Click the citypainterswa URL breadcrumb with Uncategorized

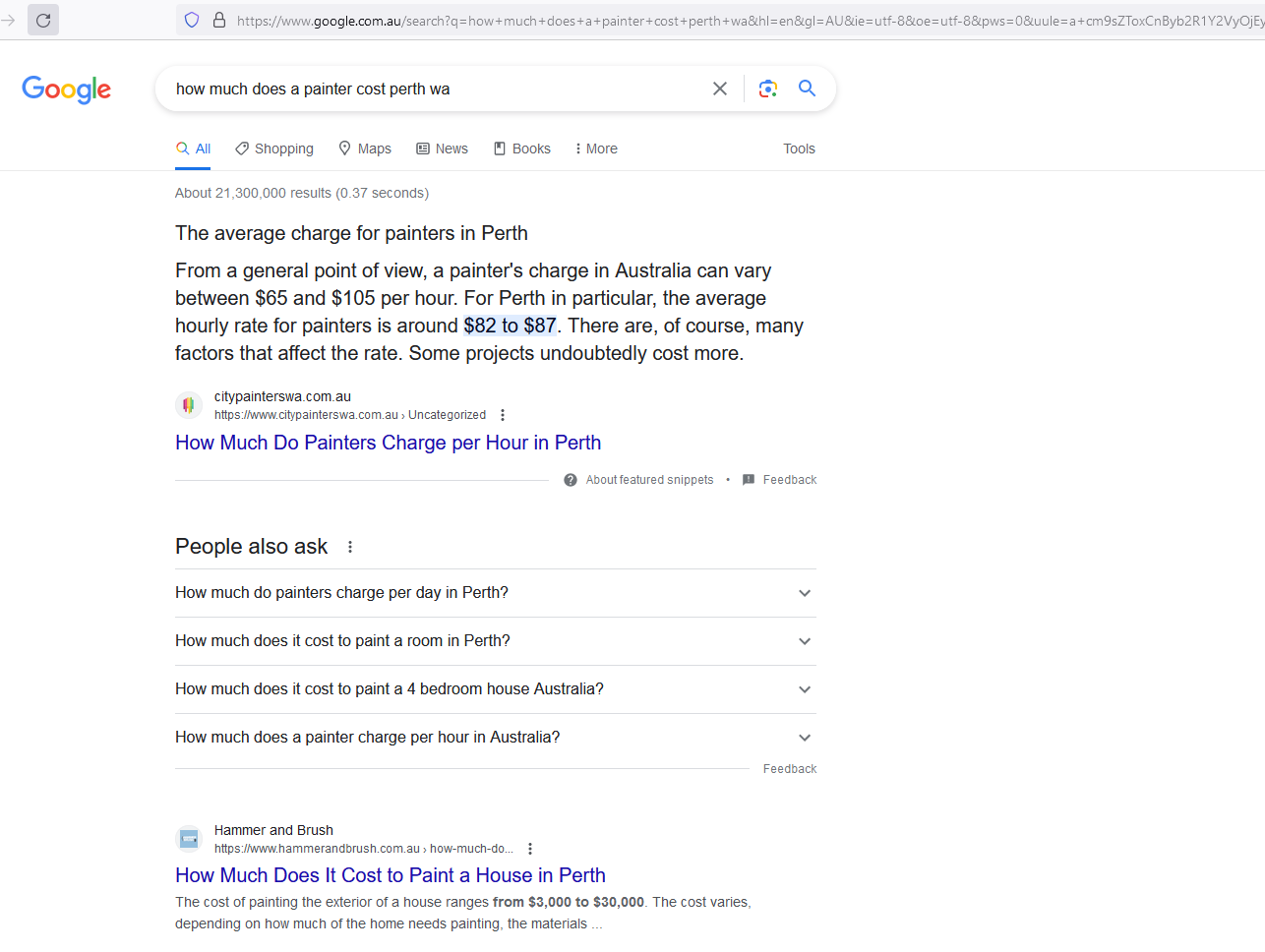tap(350, 415)
